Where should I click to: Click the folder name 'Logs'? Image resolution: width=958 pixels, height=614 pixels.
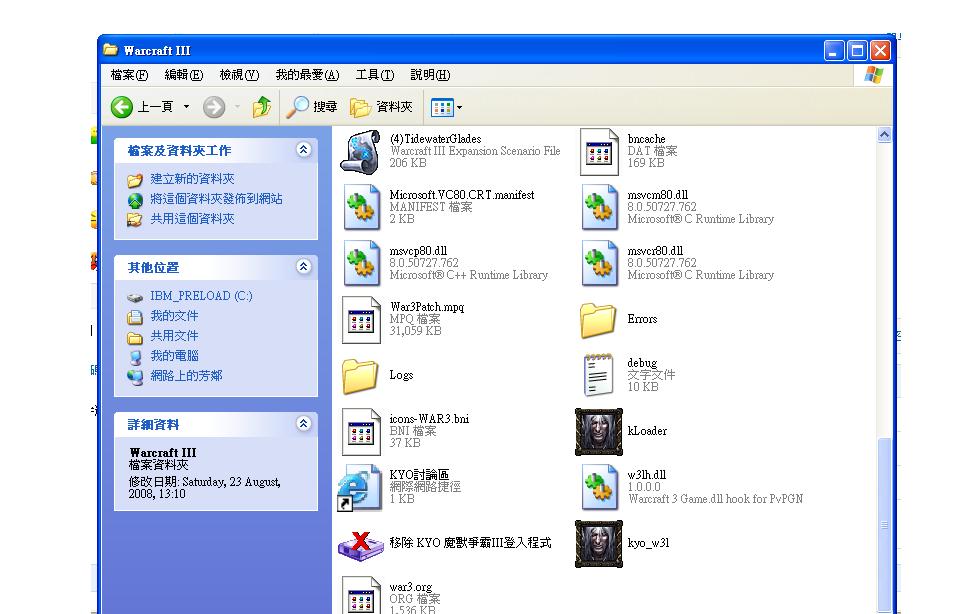(x=401, y=375)
